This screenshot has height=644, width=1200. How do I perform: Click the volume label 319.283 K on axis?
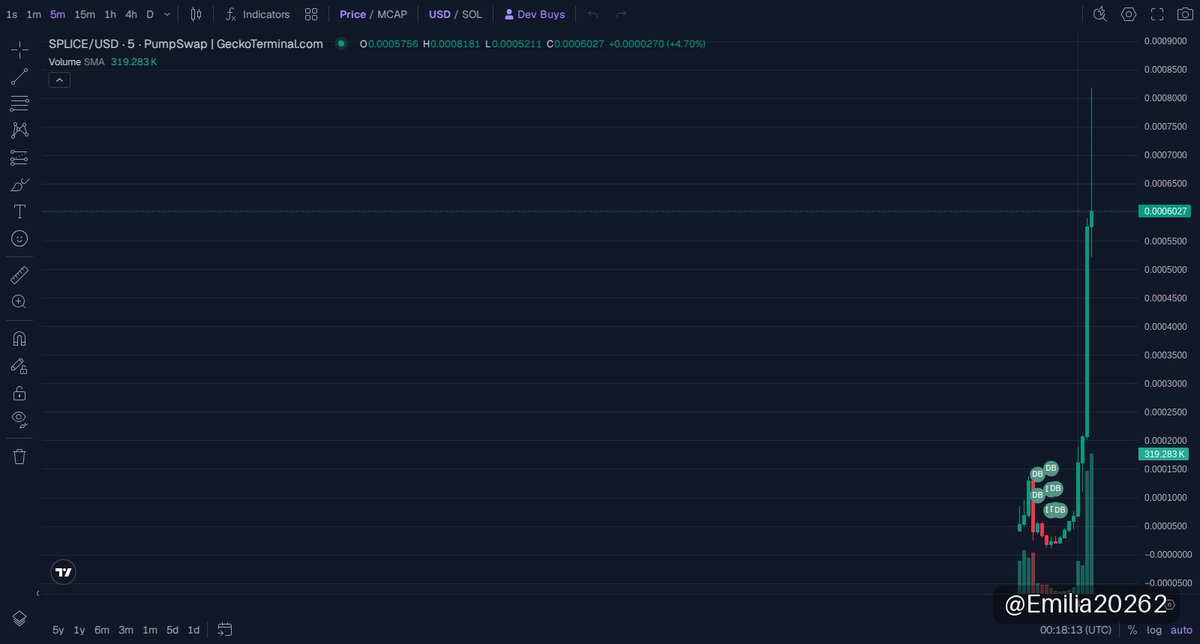coord(1164,454)
